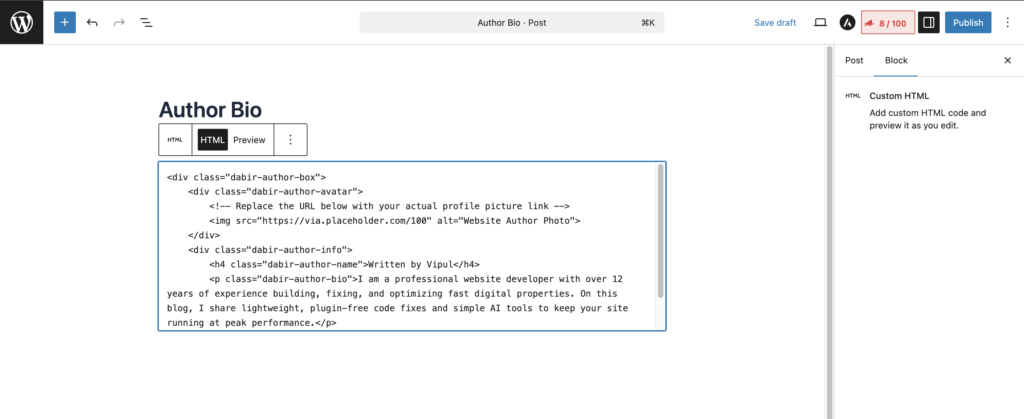Switch to the Block tab
Viewport: 1024px width, 419px height.
896,60
